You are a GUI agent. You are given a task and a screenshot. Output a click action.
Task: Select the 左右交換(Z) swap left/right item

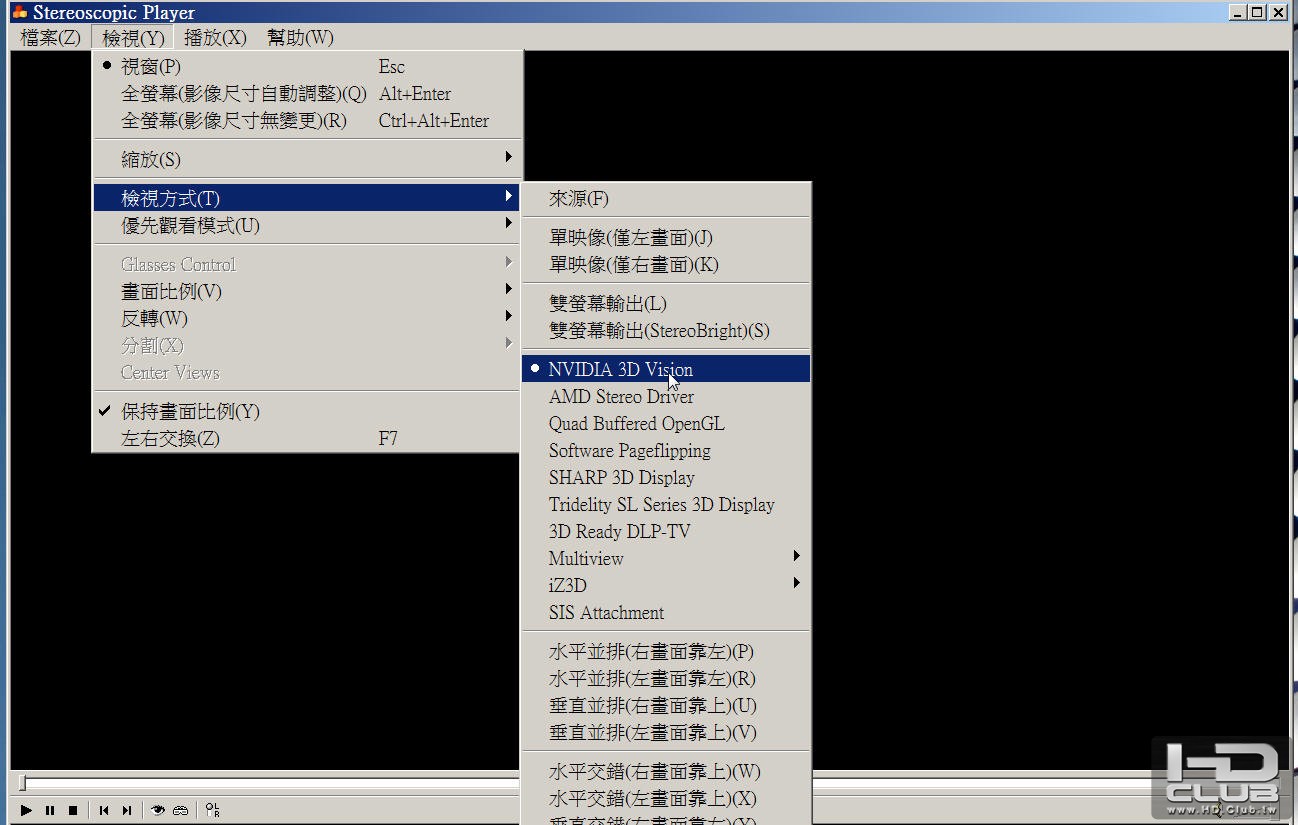[307, 438]
